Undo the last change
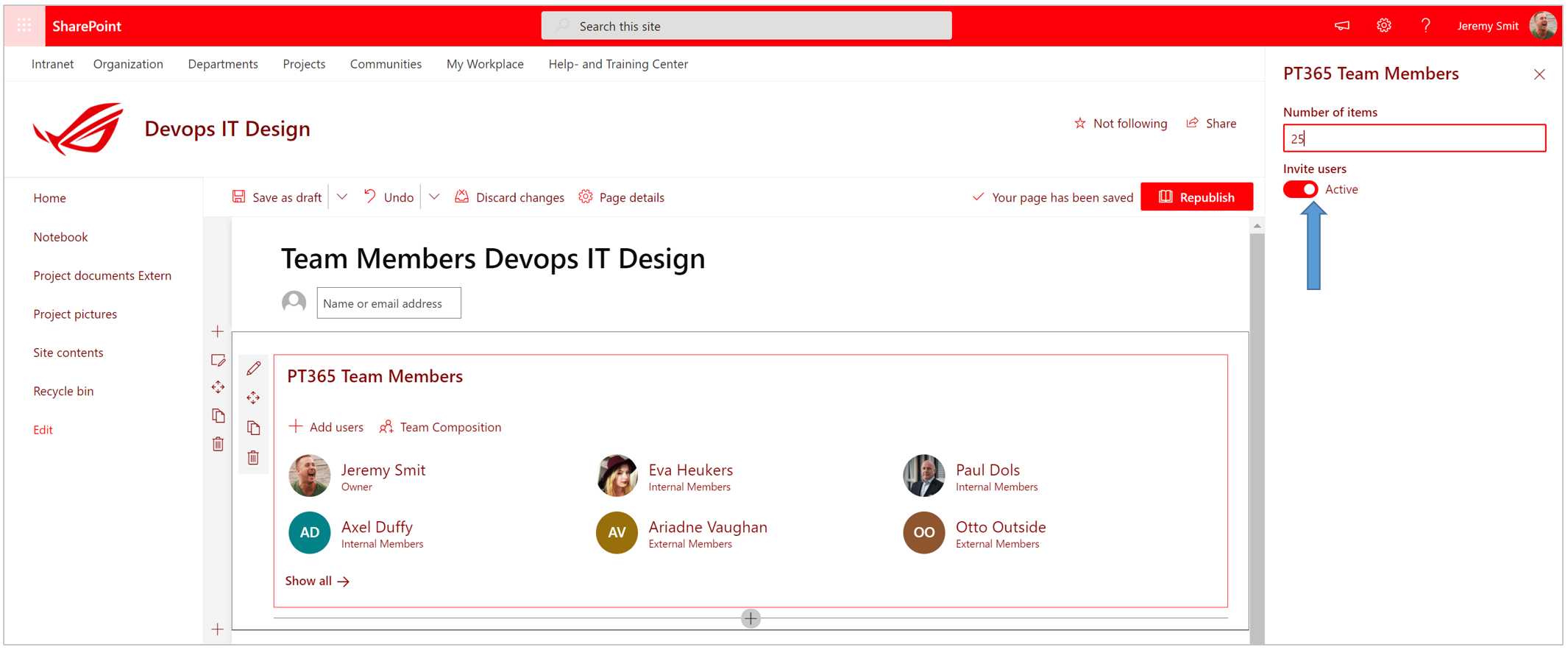The width and height of the screenshot is (1568, 650). 389,197
